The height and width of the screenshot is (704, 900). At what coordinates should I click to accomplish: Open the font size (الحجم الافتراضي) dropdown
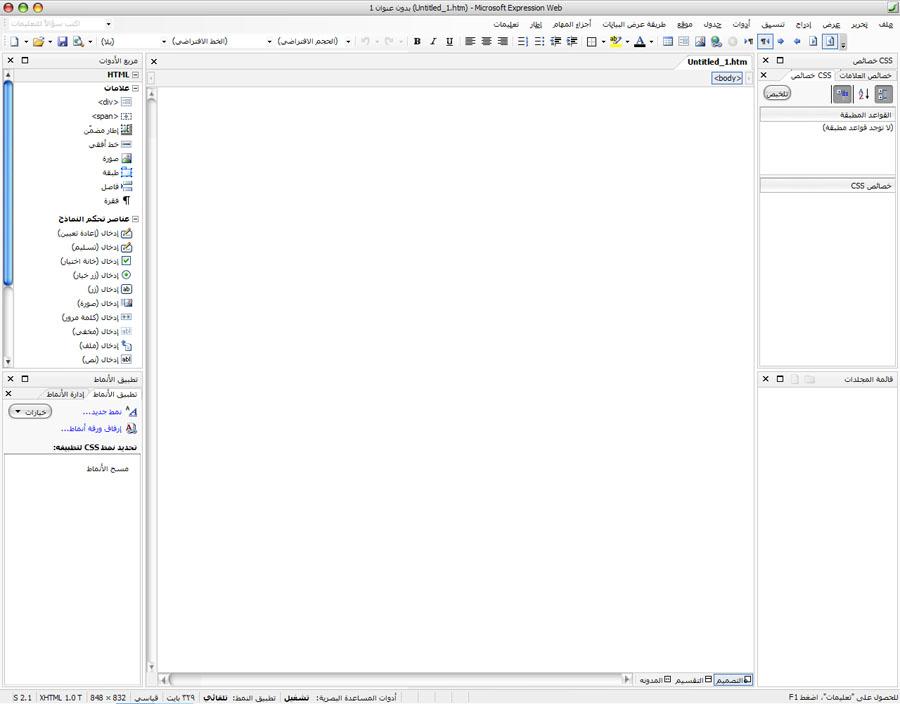click(x=310, y=42)
